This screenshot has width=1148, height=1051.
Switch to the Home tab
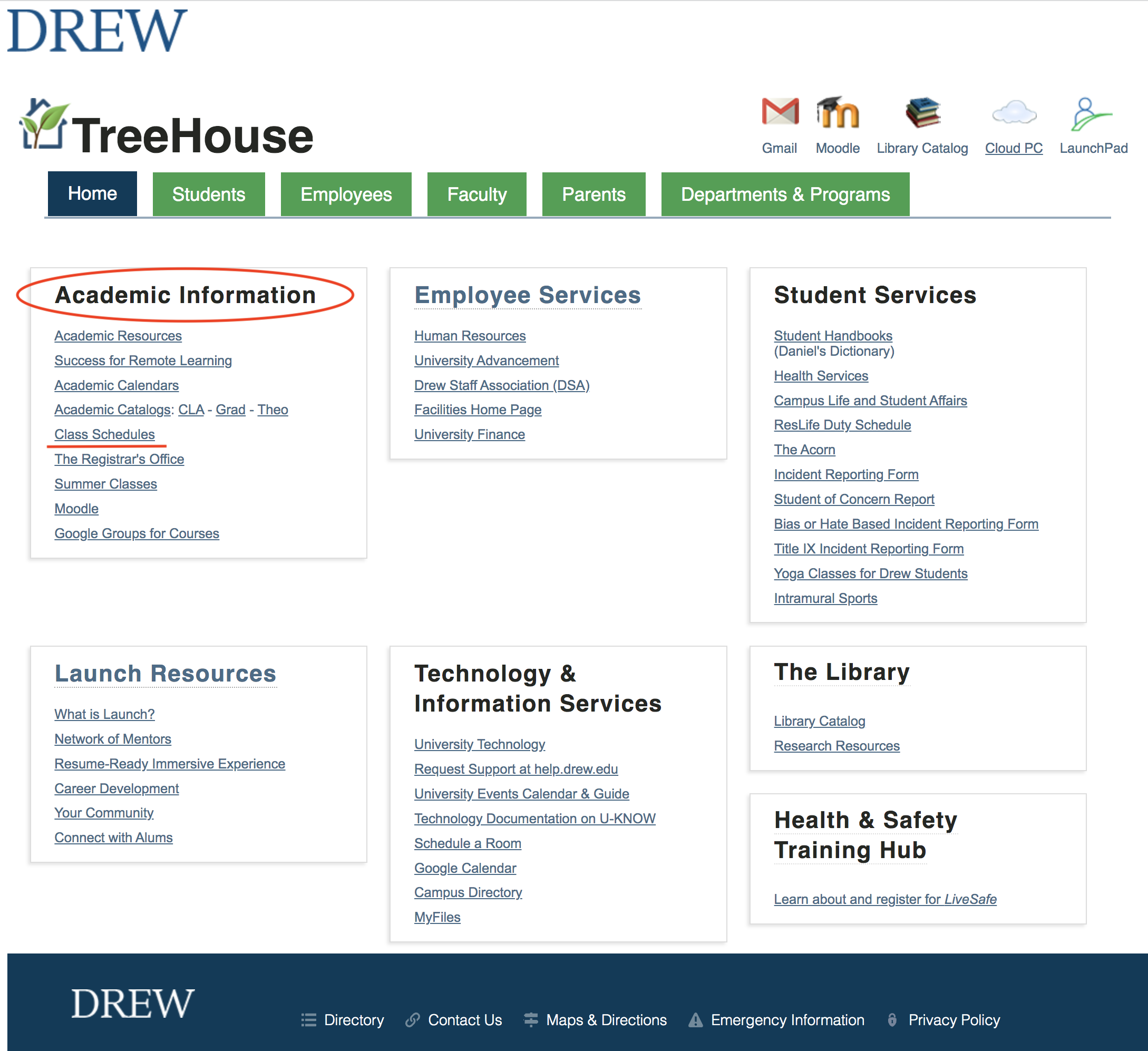click(x=92, y=193)
